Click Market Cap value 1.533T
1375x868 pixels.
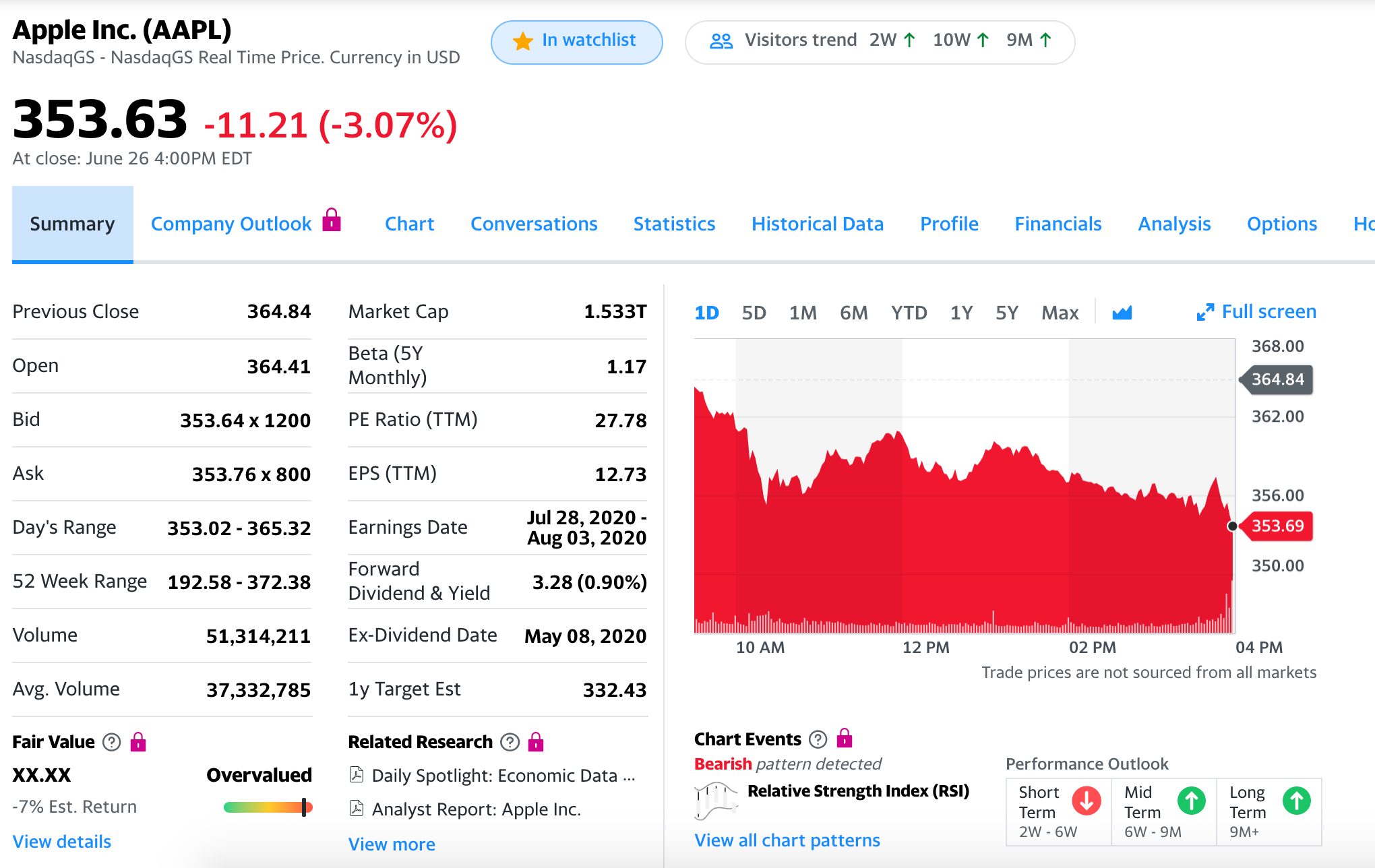(x=615, y=312)
